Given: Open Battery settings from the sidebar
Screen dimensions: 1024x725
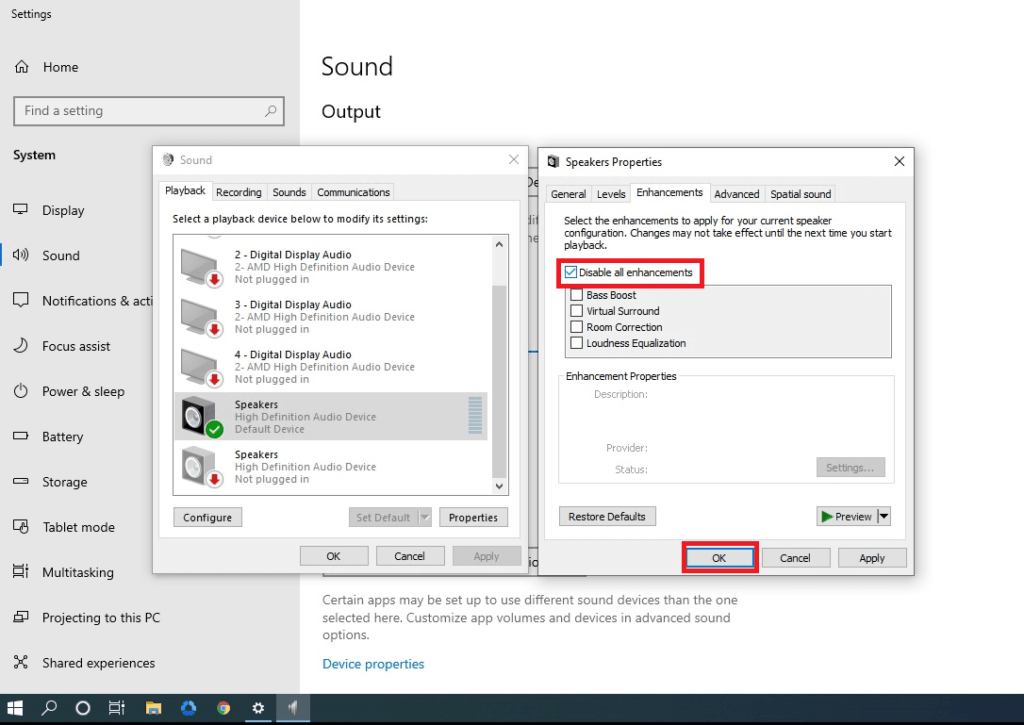Looking at the screenshot, I should pos(63,436).
